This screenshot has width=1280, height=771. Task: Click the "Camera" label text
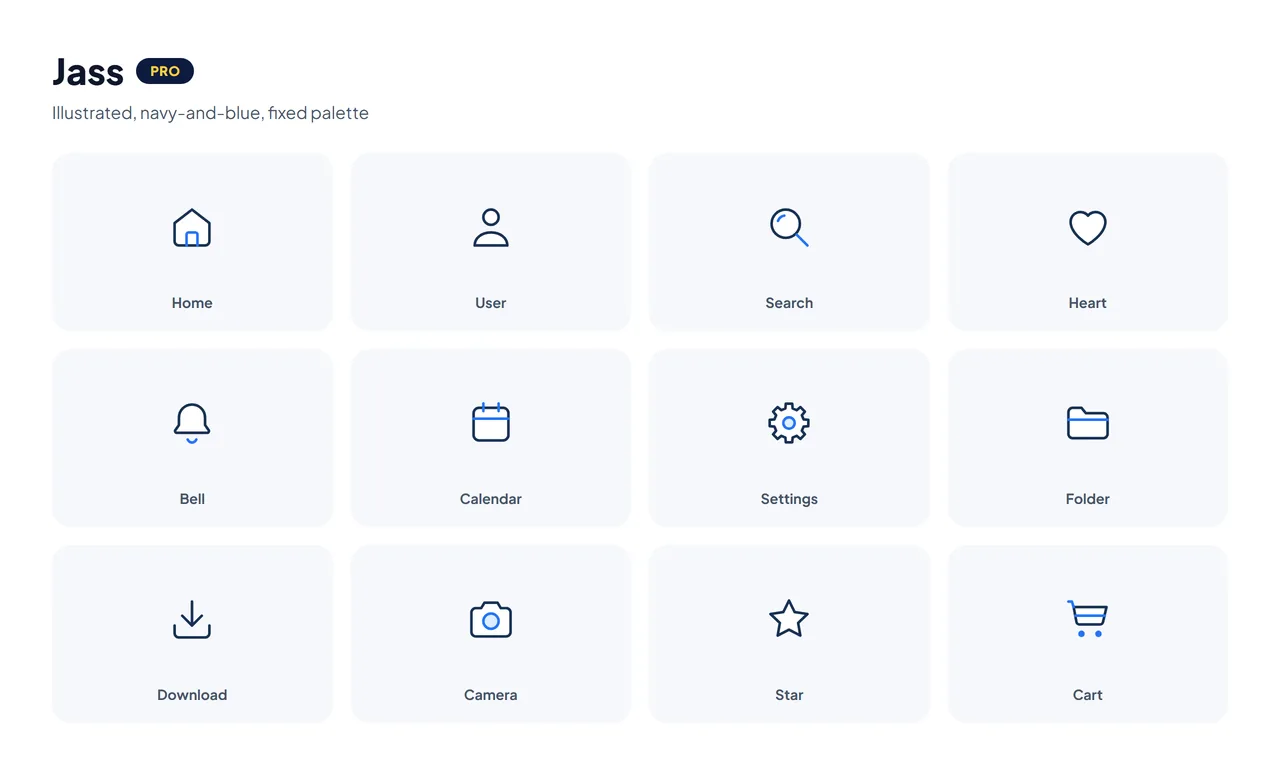(x=491, y=695)
